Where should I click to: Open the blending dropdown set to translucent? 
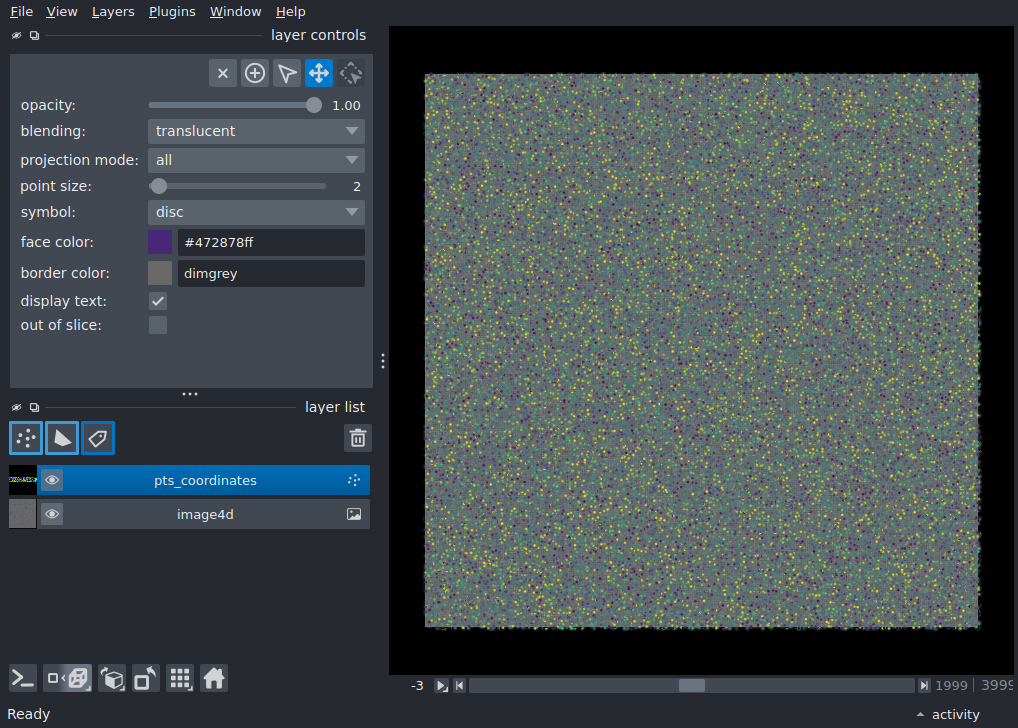(256, 131)
